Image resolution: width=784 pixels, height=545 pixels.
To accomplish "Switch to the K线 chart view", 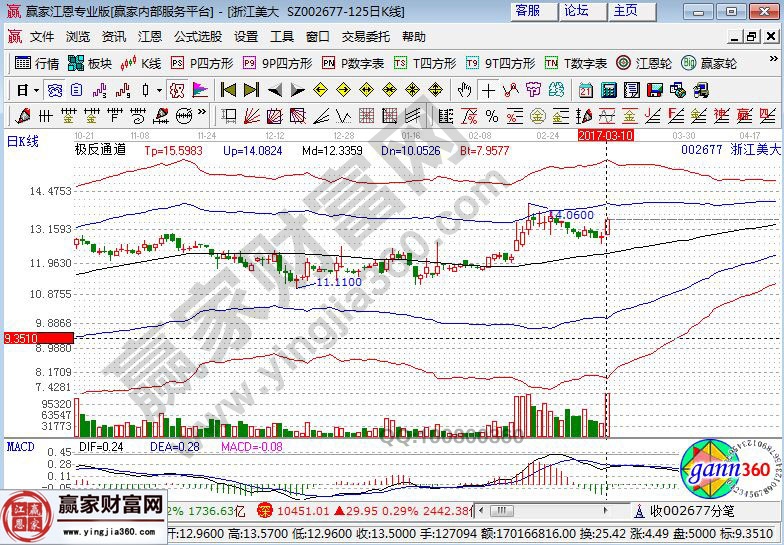I will pyautogui.click(x=140, y=63).
